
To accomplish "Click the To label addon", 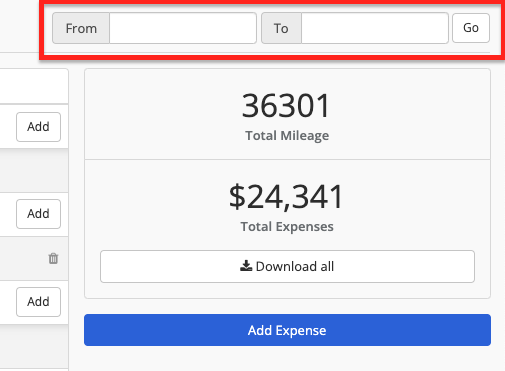I will pos(281,28).
